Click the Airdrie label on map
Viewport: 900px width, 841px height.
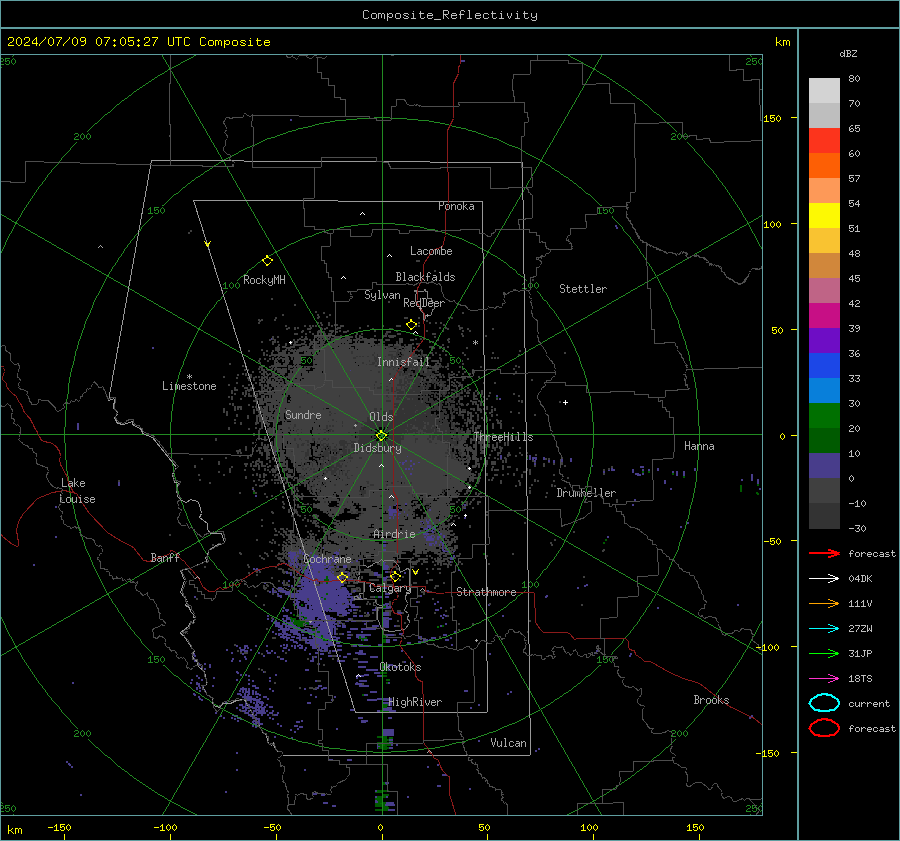tap(394, 534)
